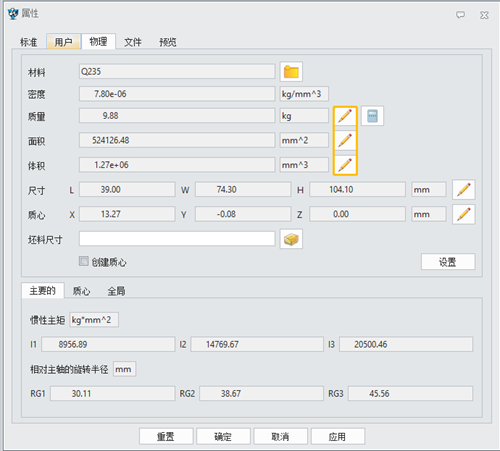
Task: Click the 质量 field showing 9.88
Action: coord(177,116)
